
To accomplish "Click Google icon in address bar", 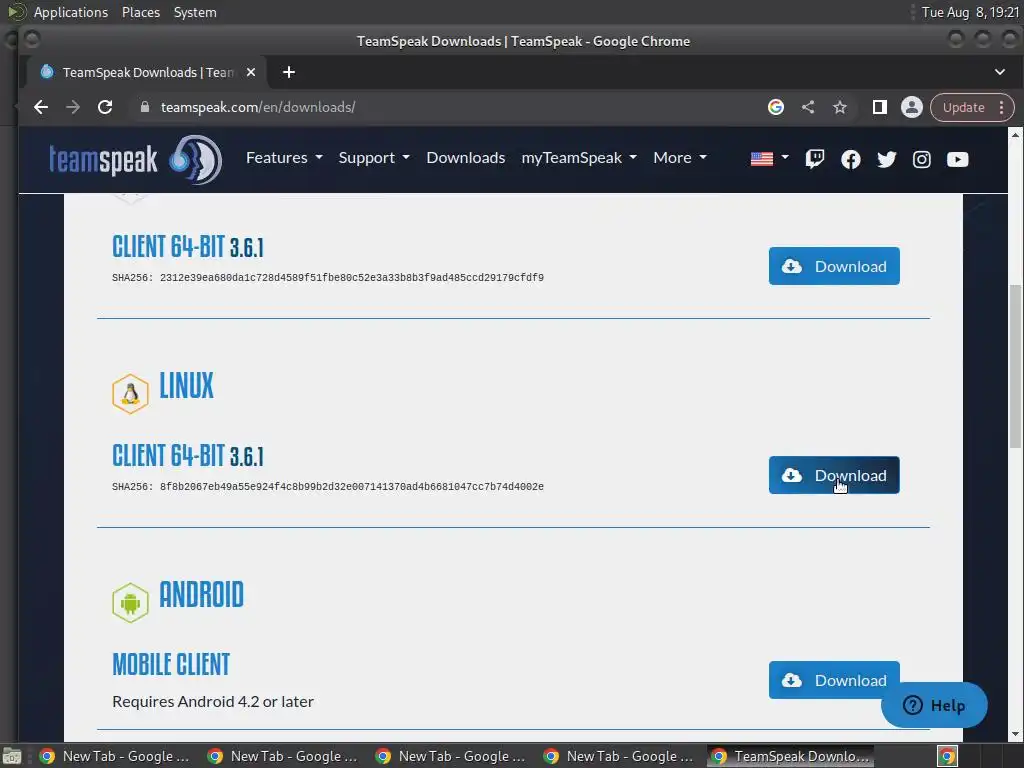I will pyautogui.click(x=776, y=107).
